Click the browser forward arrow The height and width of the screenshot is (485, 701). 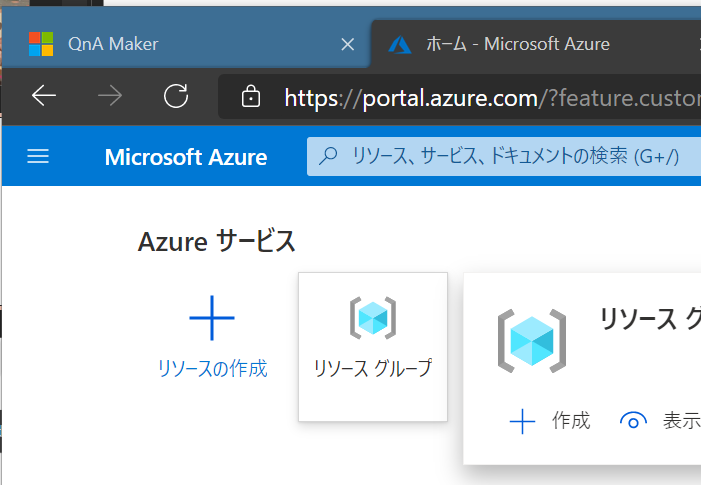click(110, 96)
